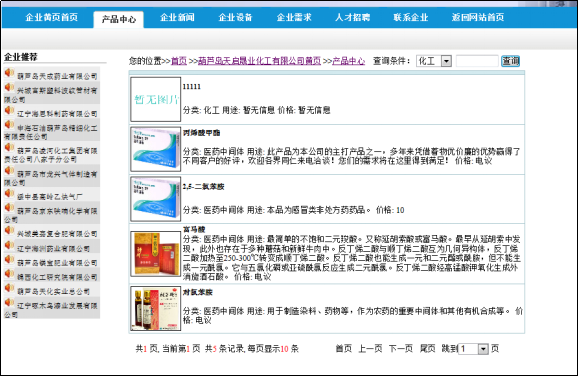Click the product title 11111

click(x=192, y=87)
